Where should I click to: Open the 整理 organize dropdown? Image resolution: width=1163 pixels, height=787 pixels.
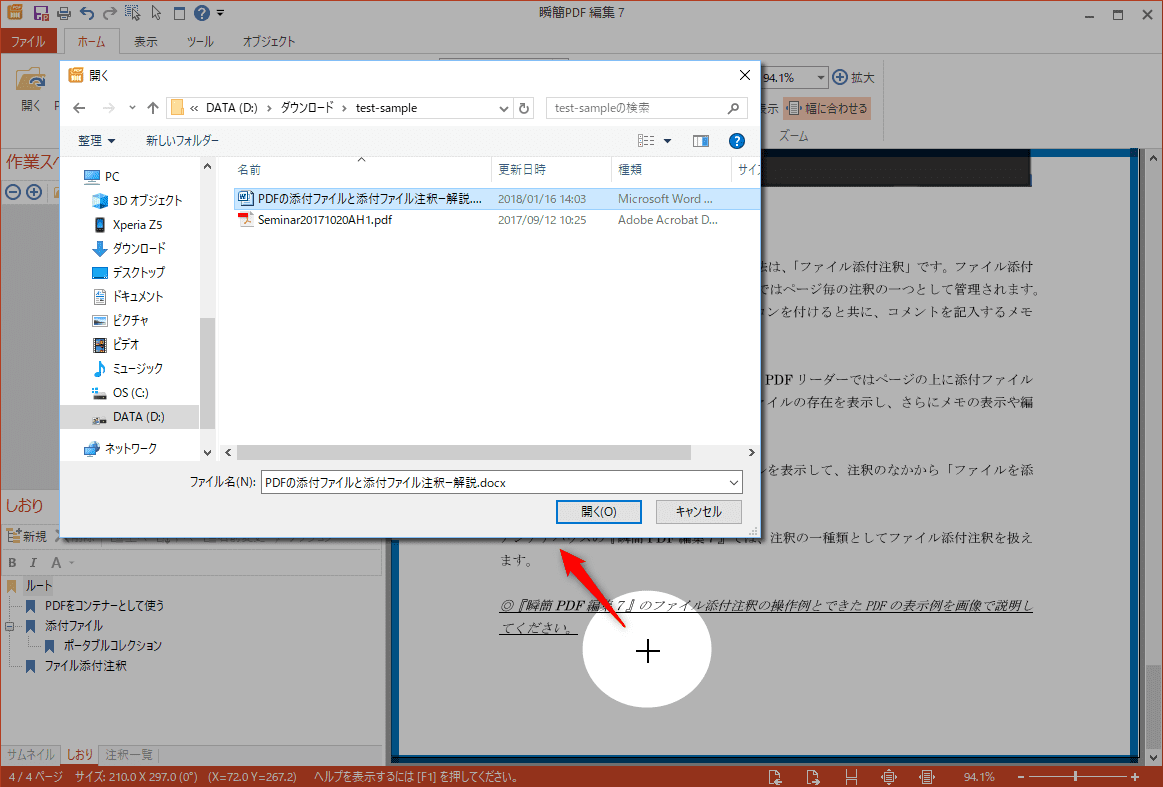(97, 141)
